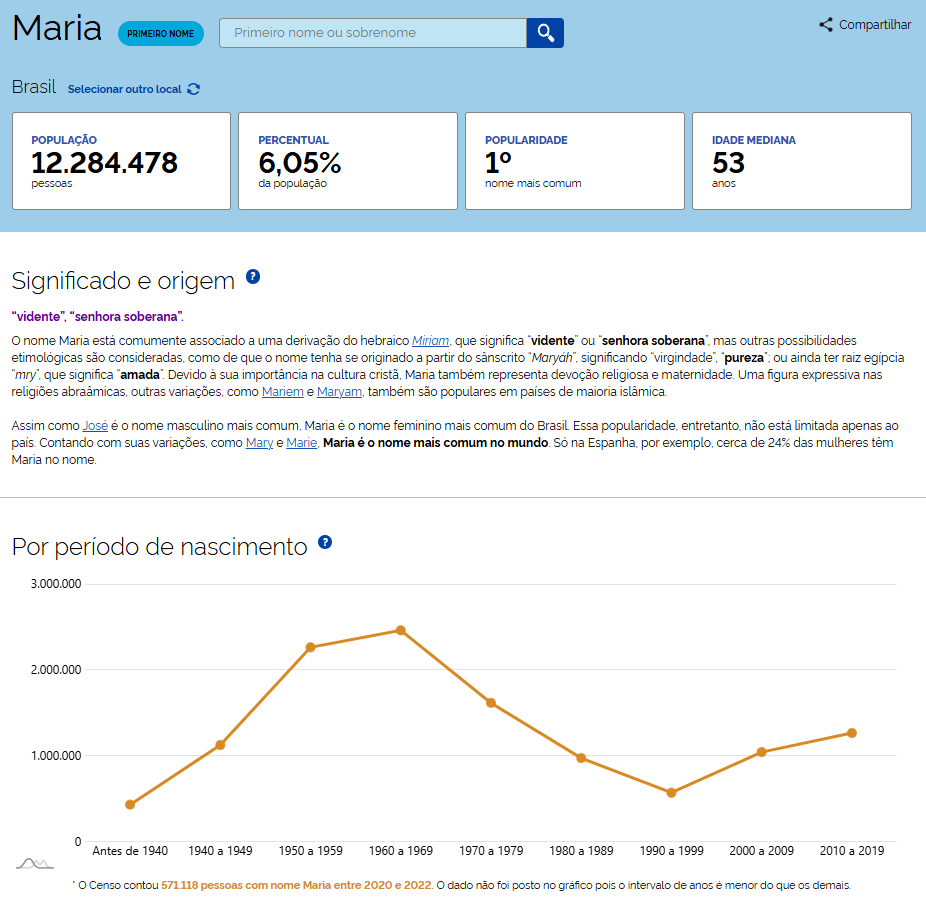Open the Selecionar outro local link
This screenshot has width=926, height=907.
point(124,89)
